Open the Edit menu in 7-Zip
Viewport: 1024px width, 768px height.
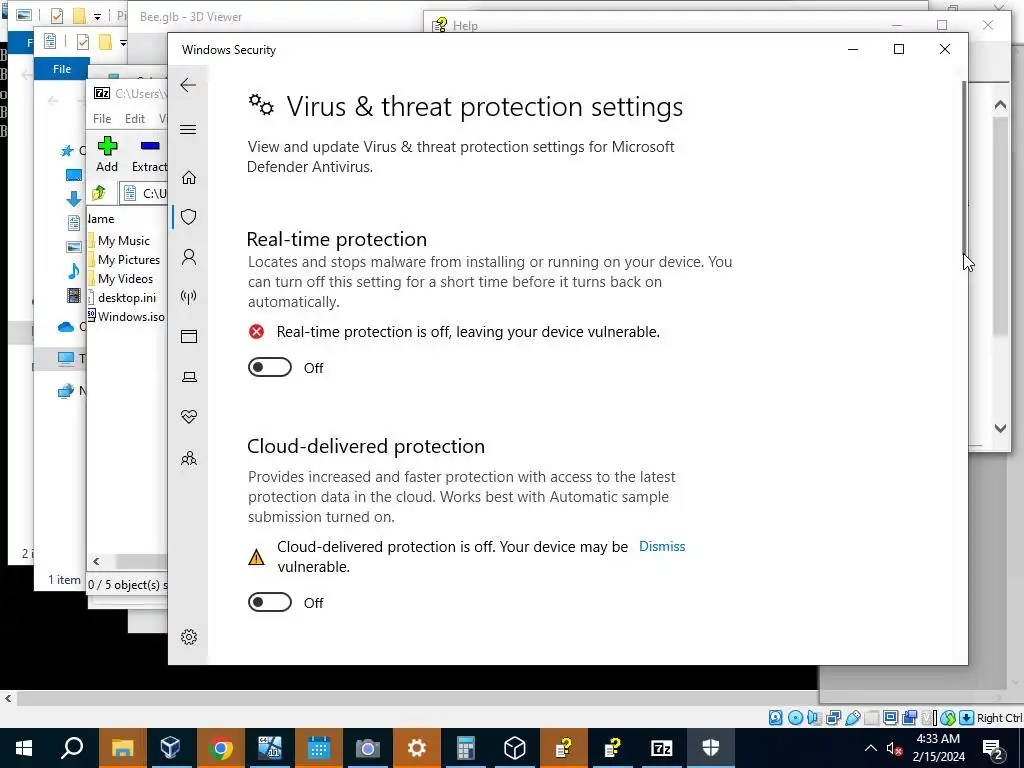(x=135, y=119)
